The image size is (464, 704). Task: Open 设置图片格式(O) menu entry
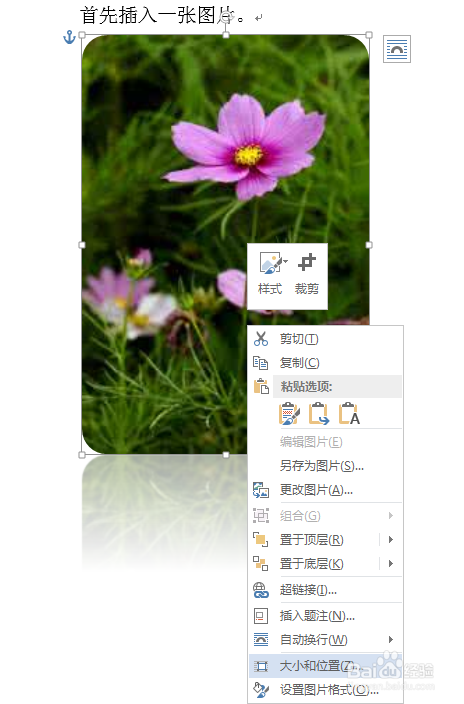coord(326,690)
